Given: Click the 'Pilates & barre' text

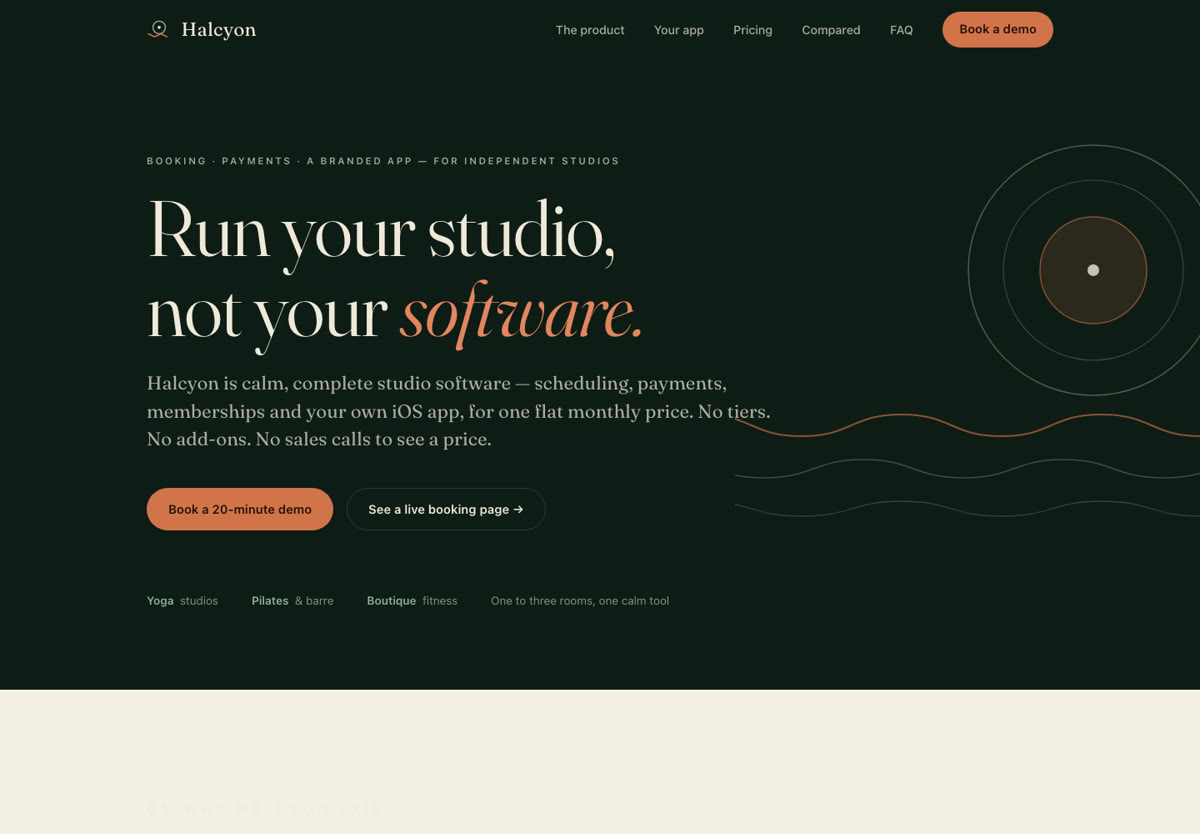Looking at the screenshot, I should tap(293, 601).
